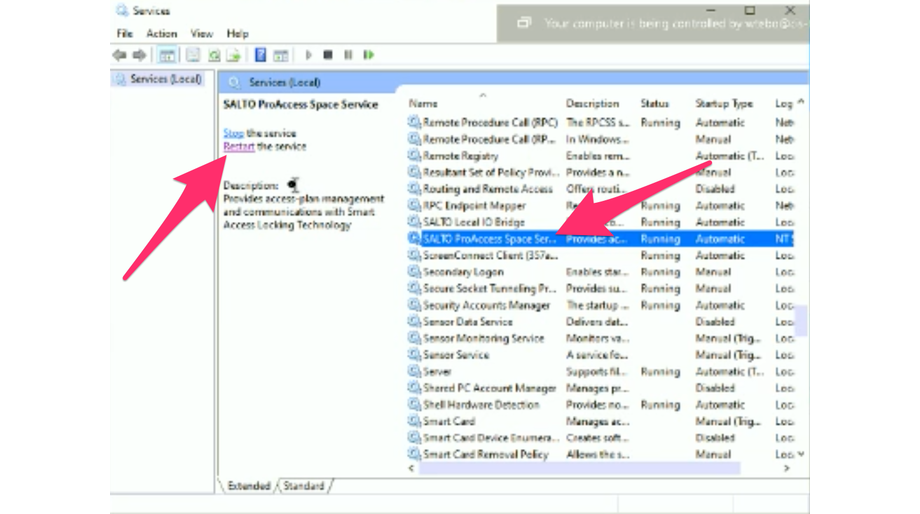Select Smart Card Removal Policy name
The image size is (920, 514).
pyautogui.click(x=485, y=454)
